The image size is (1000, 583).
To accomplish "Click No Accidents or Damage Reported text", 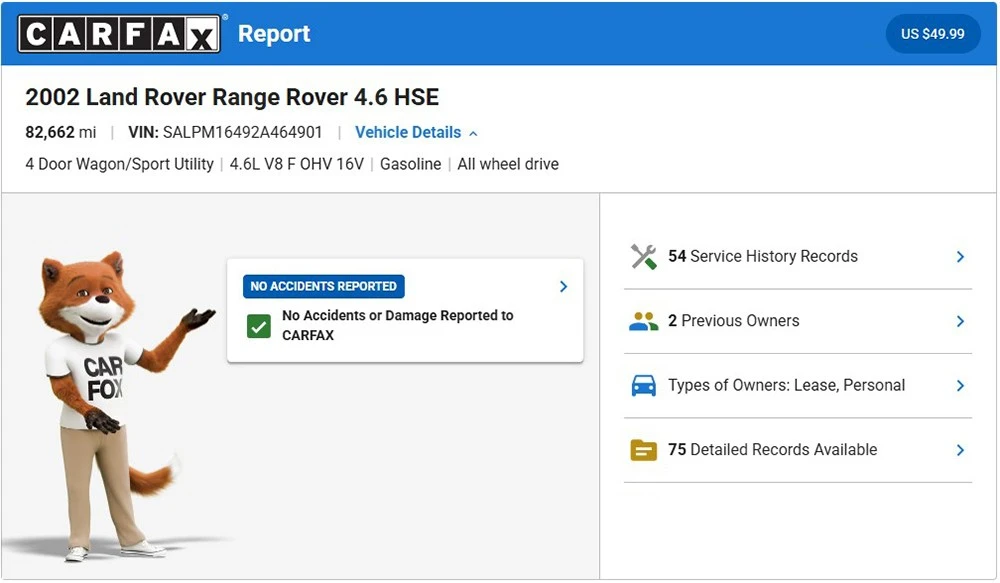I will pos(398,325).
